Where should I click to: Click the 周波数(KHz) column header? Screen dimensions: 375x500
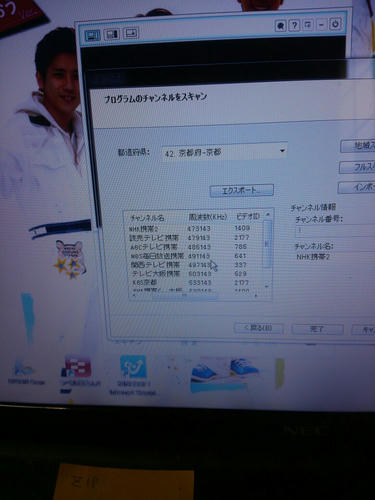(208, 217)
